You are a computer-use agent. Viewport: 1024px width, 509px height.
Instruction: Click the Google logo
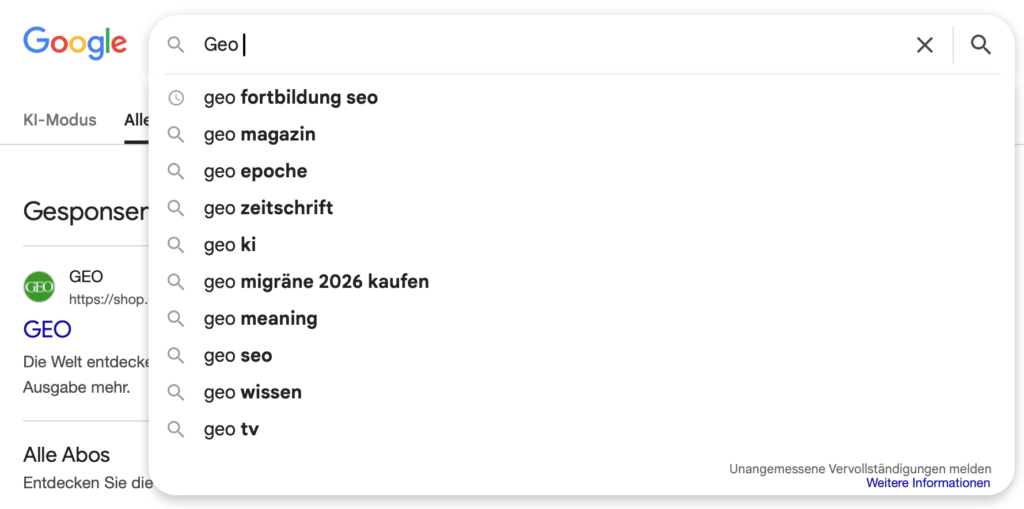tap(75, 42)
